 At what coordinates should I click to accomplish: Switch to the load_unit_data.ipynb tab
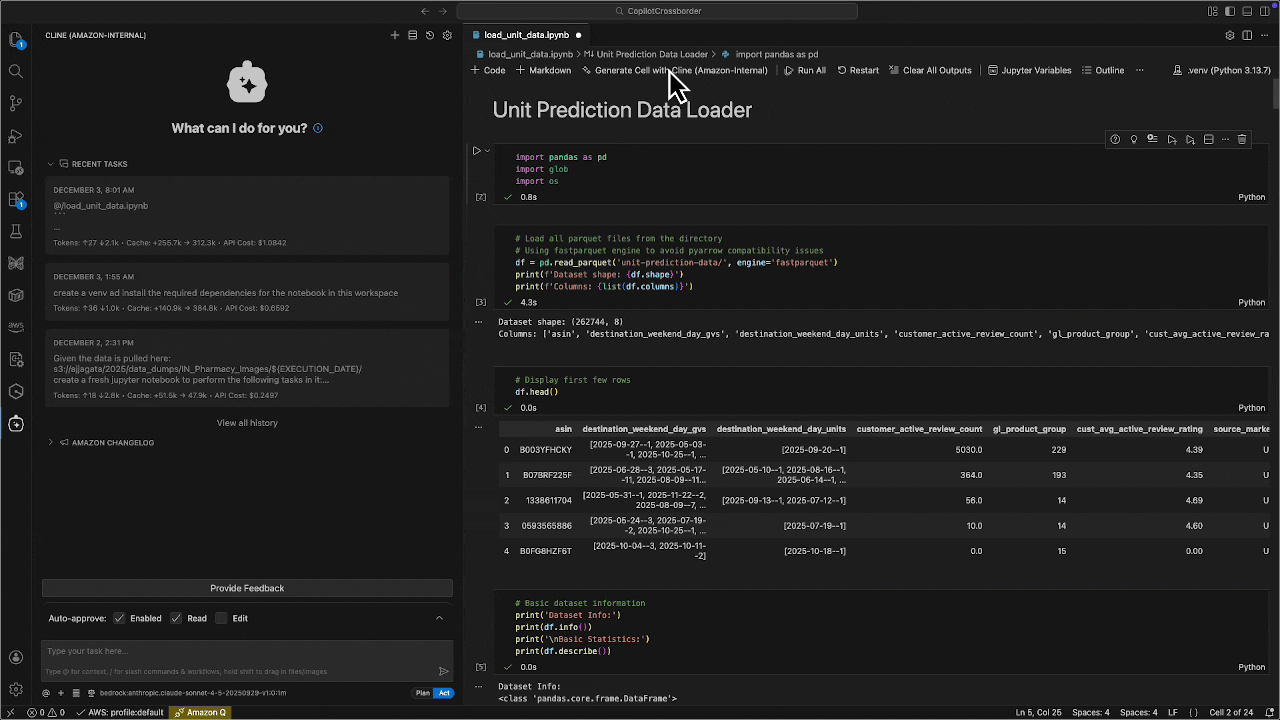(x=526, y=34)
